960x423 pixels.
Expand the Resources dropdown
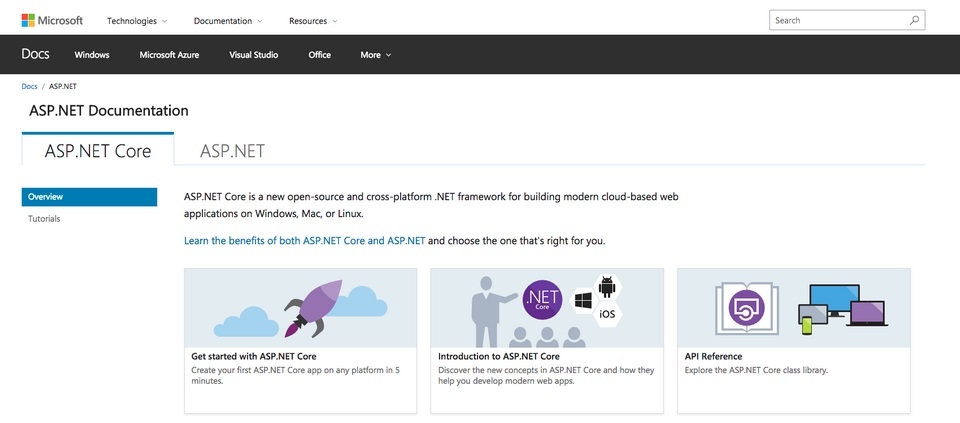point(313,20)
